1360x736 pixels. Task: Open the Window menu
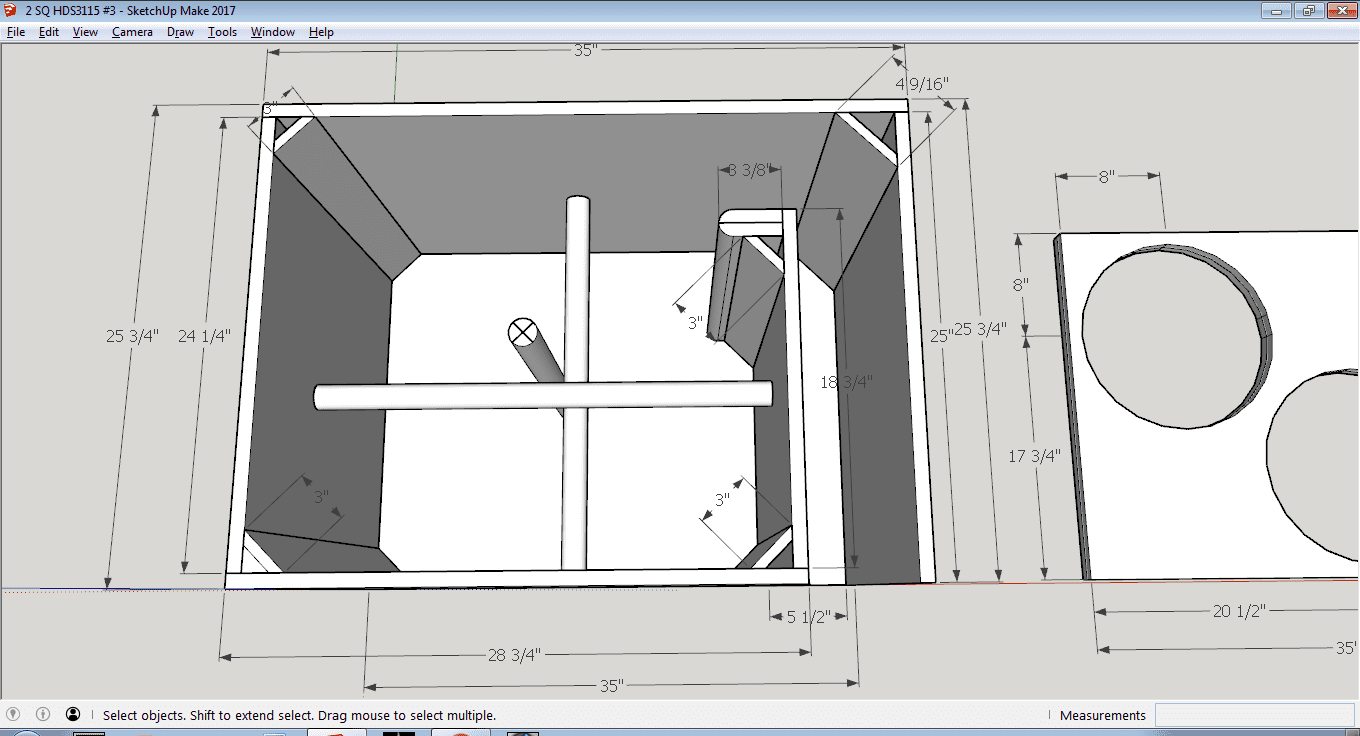coord(272,32)
